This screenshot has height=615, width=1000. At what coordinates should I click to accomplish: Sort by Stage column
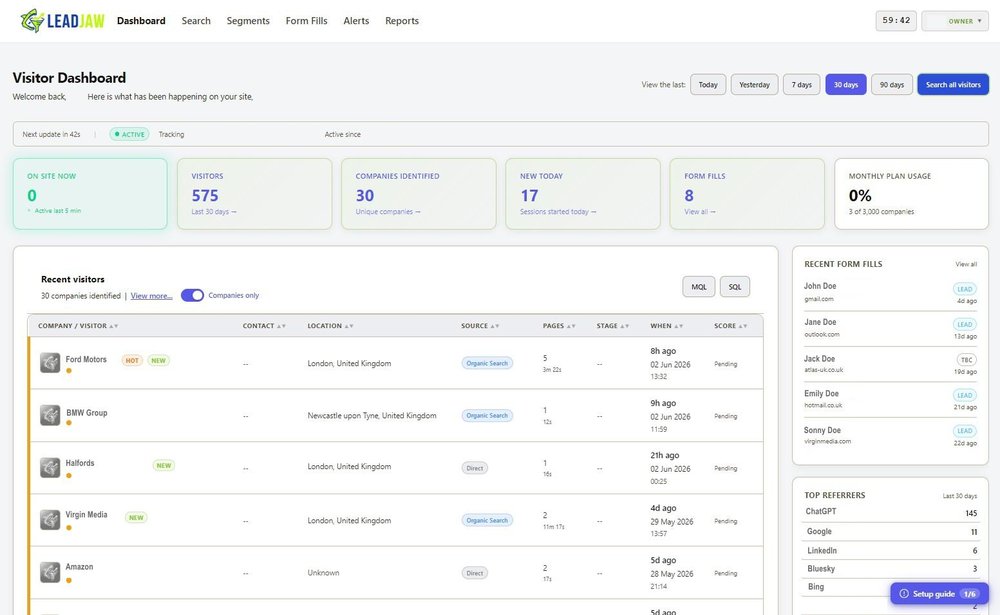(613, 326)
